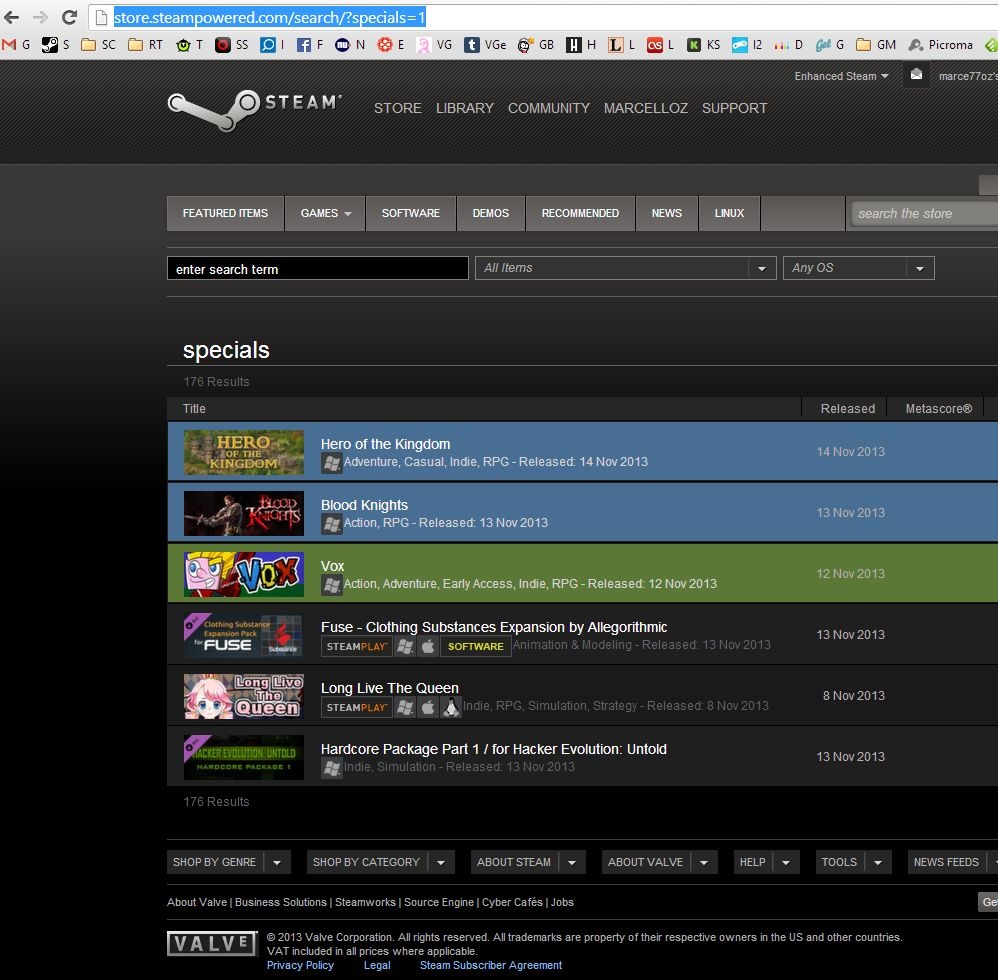Switch to the Demos tab

[491, 213]
